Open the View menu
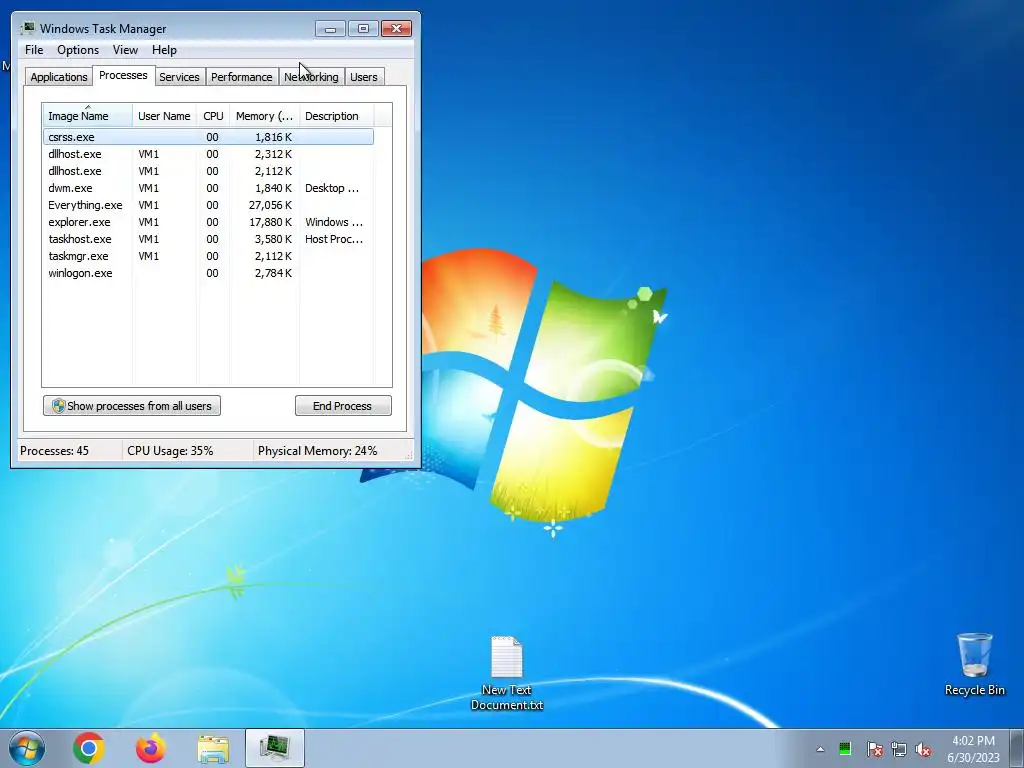 click(125, 50)
